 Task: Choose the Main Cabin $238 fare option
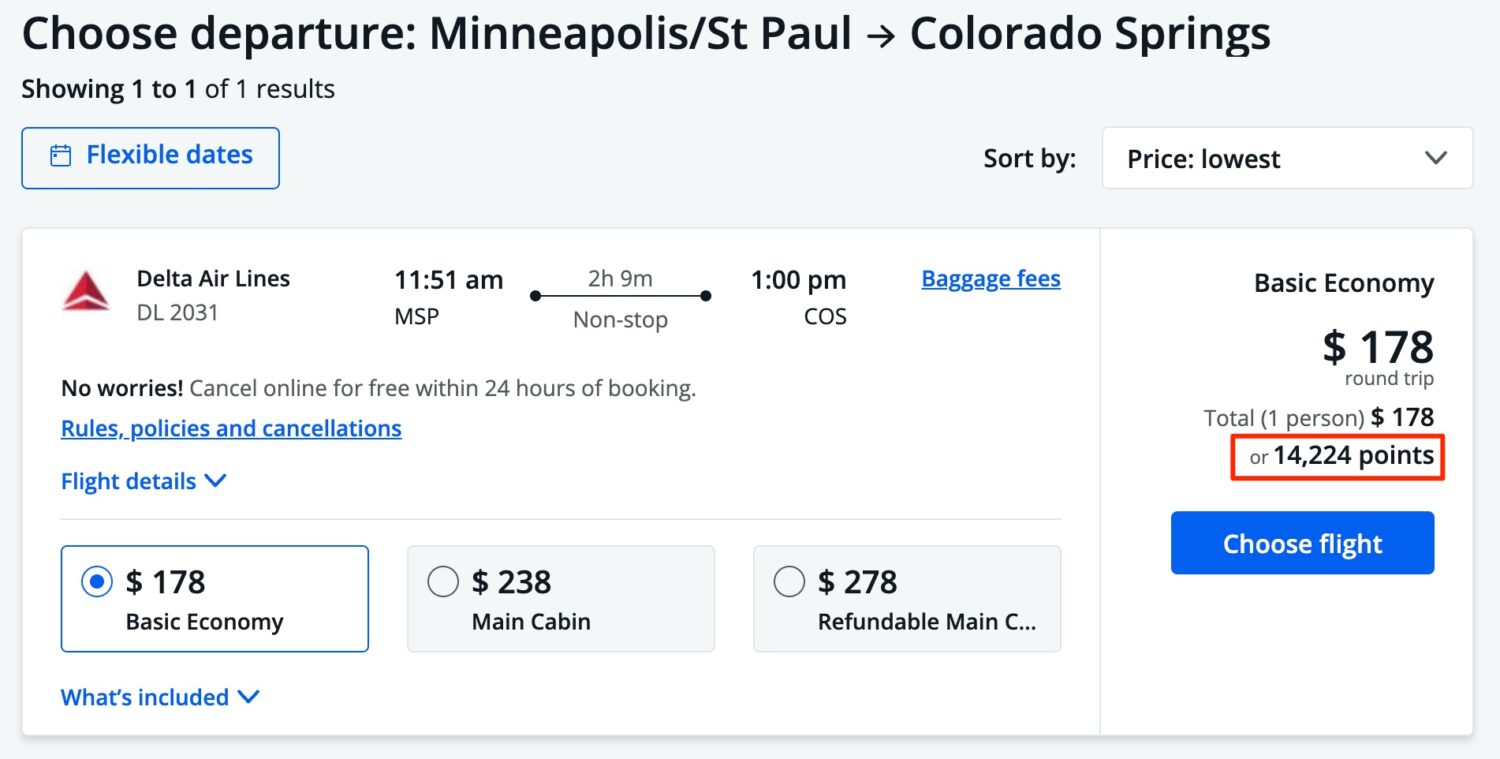[443, 580]
